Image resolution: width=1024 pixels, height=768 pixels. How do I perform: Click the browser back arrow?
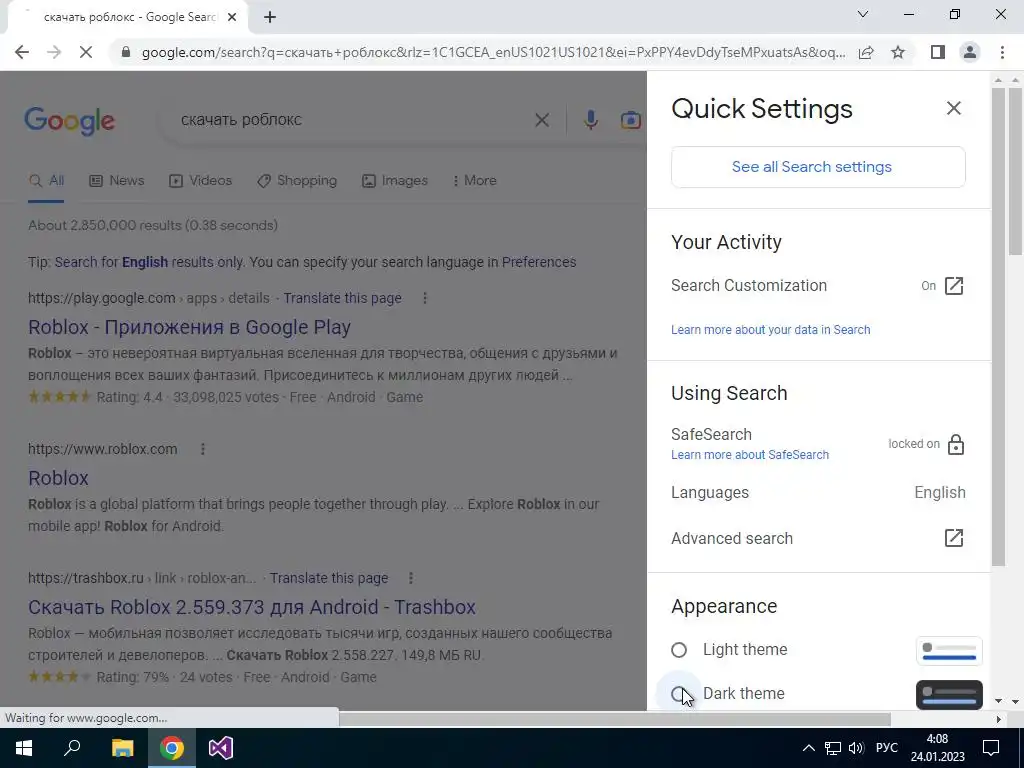pyautogui.click(x=22, y=52)
